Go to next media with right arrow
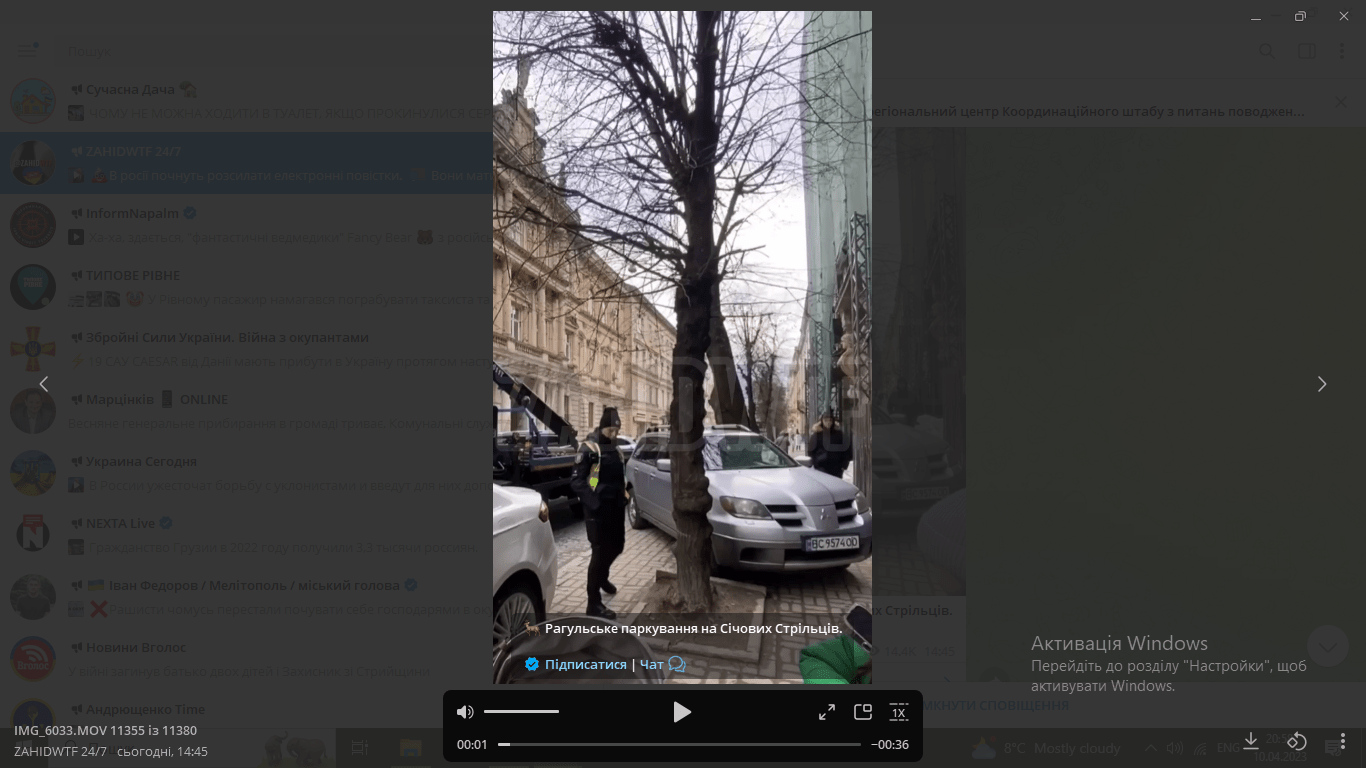This screenshot has height=768, width=1366. (x=1322, y=384)
